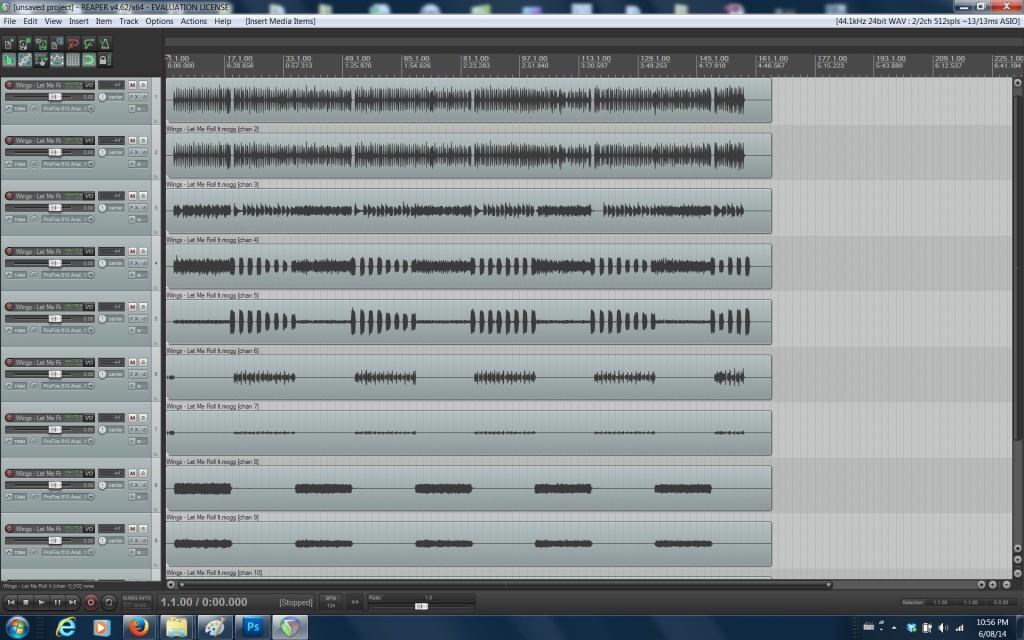
Task: Click the 4/4 time signature box
Action: point(355,602)
